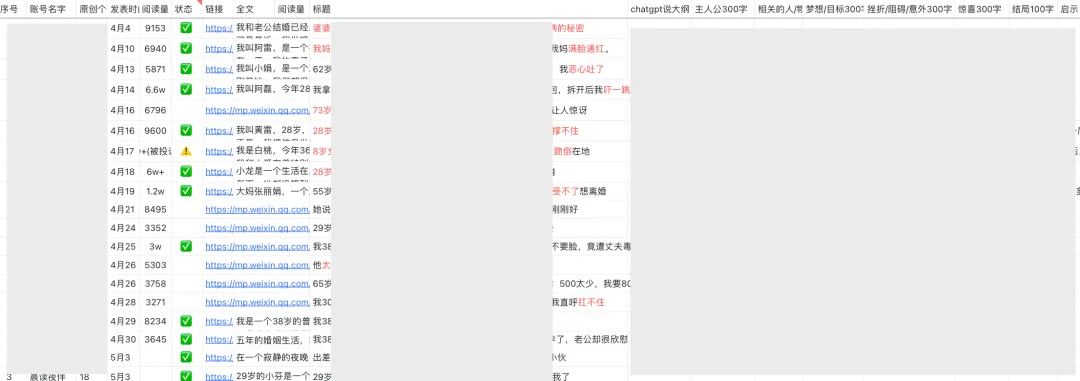The width and height of the screenshot is (1080, 381).
Task: Click the green check in the 9600 row
Action: [x=186, y=130]
